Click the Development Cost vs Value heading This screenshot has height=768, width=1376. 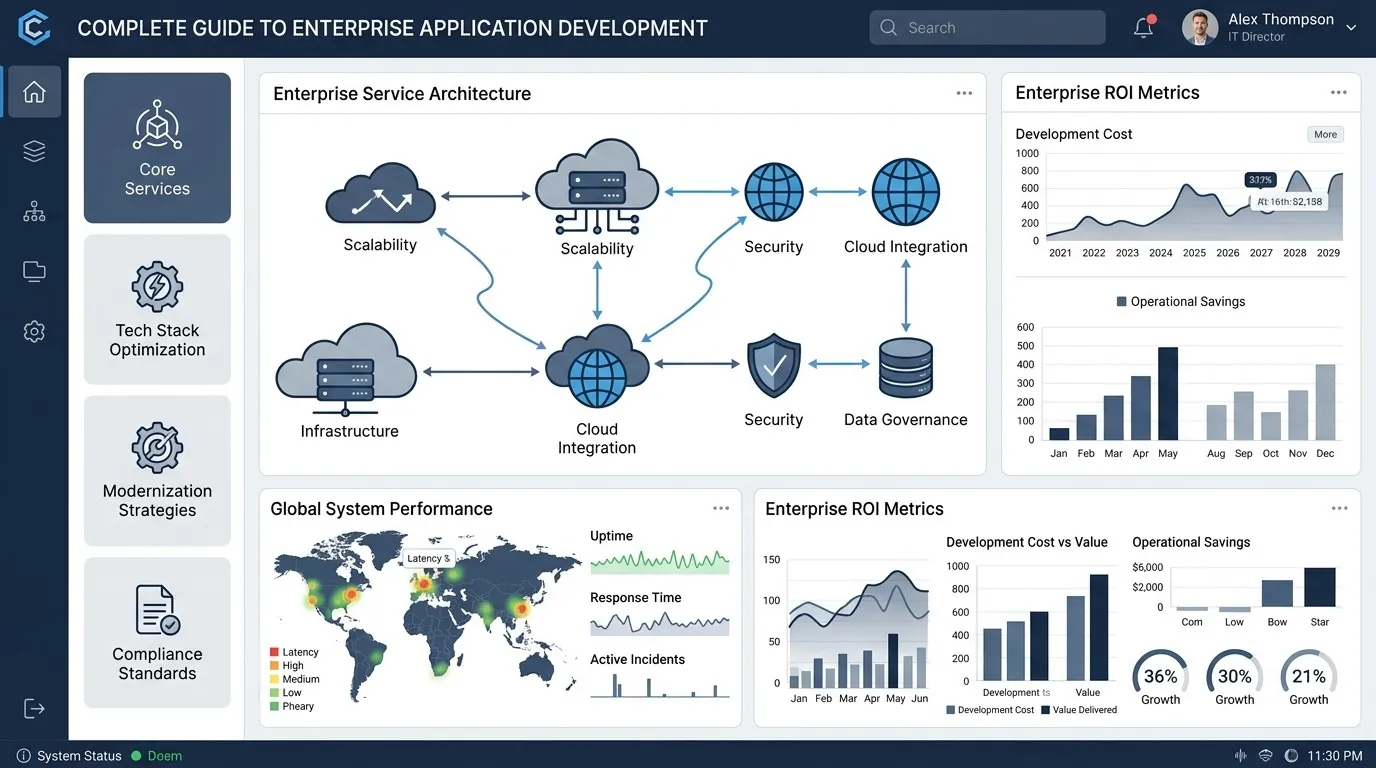pos(1027,542)
